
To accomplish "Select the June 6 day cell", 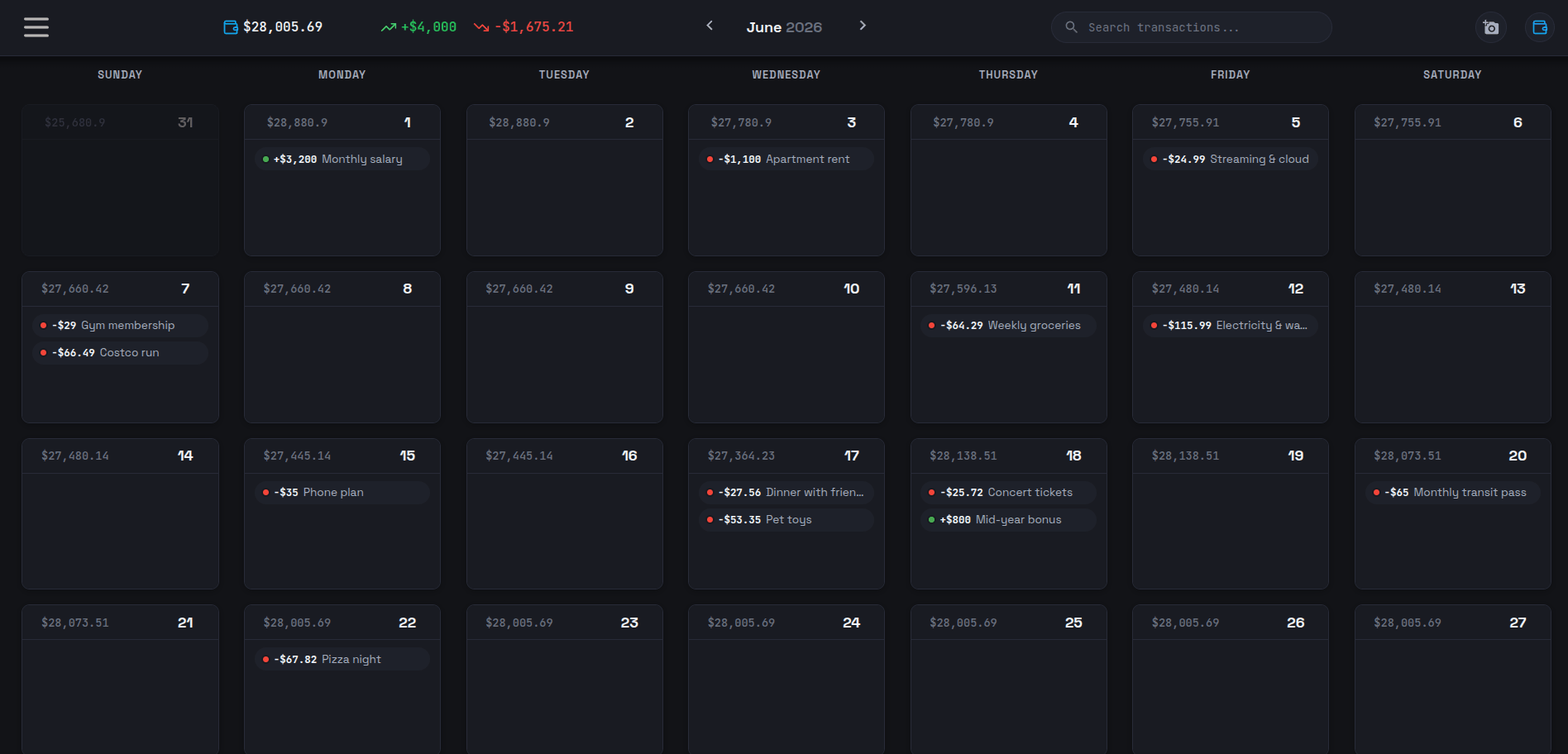I will (x=1452, y=180).
